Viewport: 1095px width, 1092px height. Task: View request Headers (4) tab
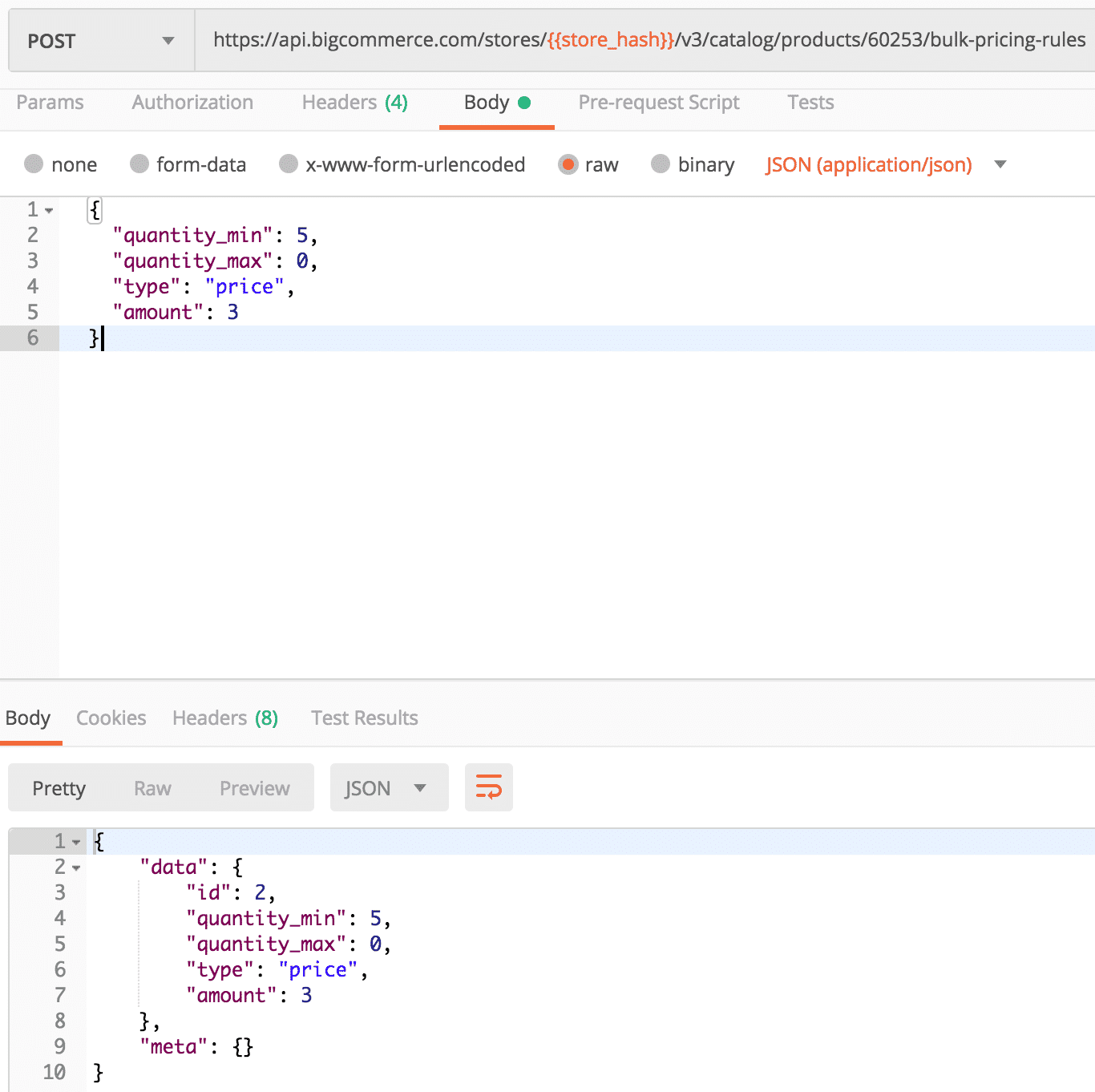354,103
